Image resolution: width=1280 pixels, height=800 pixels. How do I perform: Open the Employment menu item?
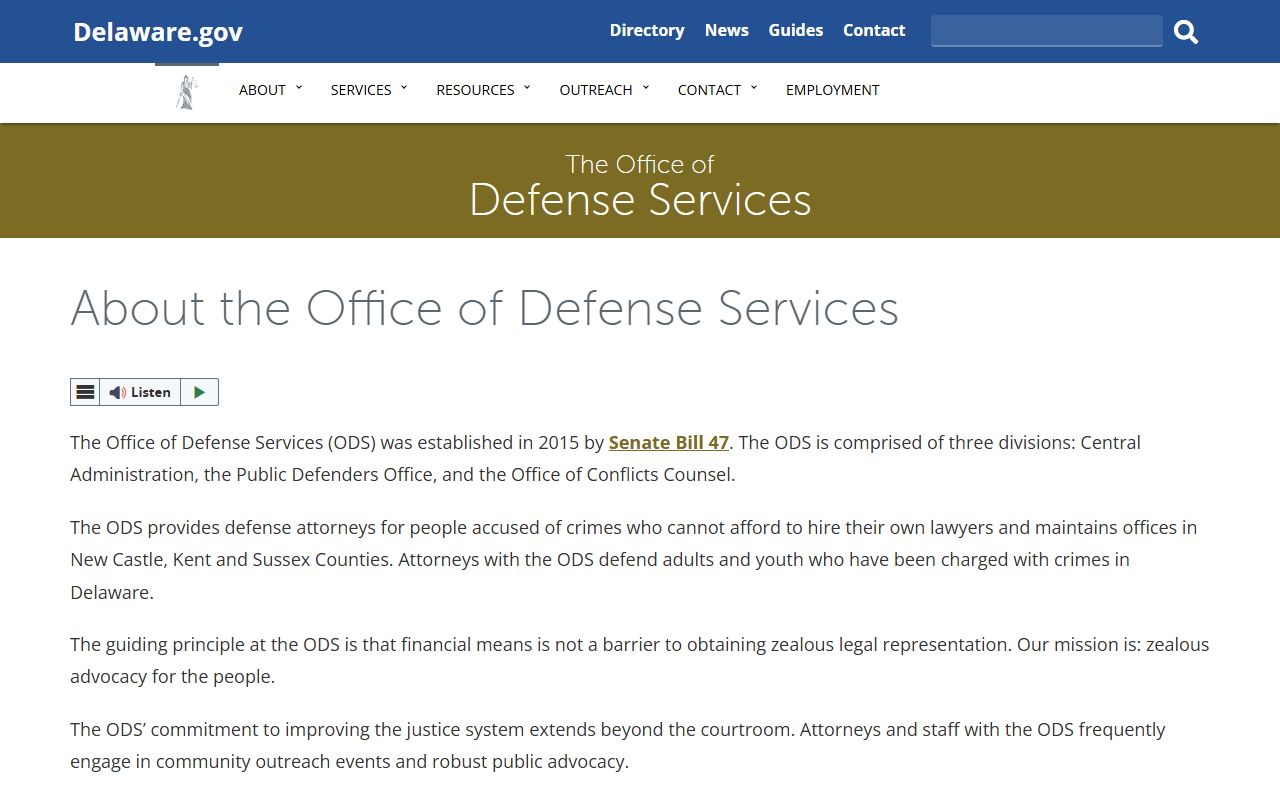833,90
